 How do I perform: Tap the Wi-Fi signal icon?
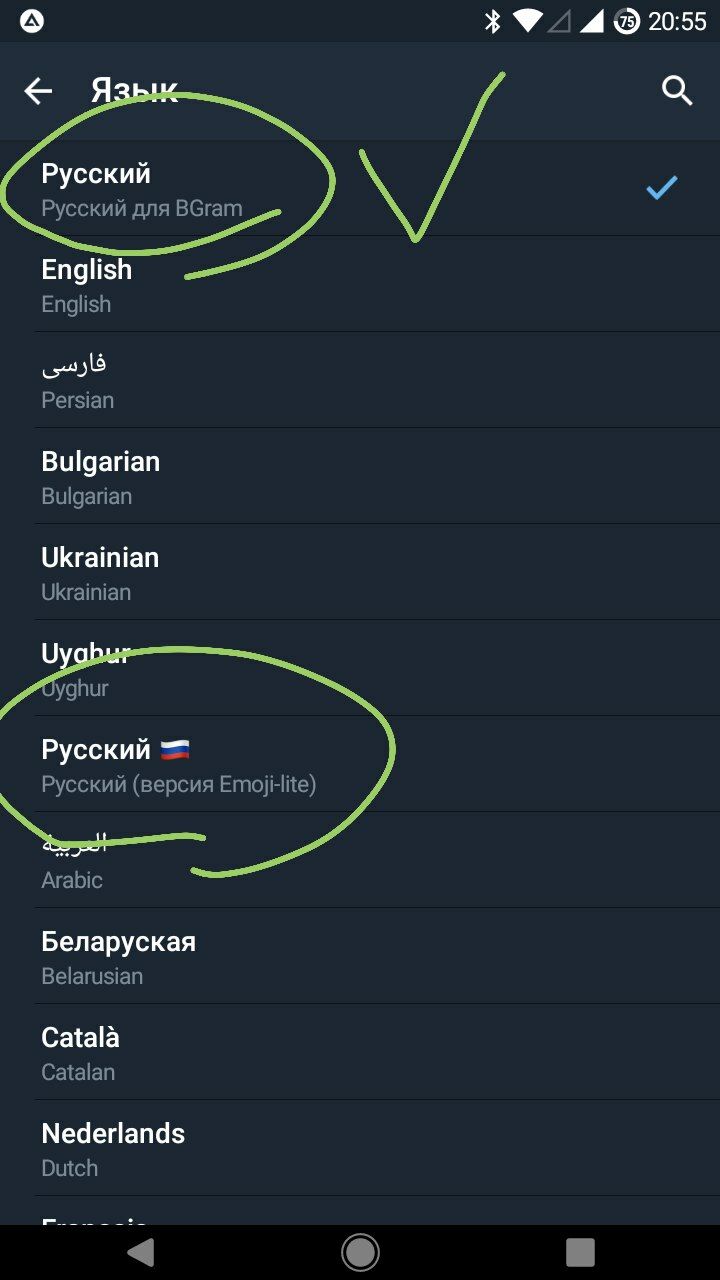coord(526,21)
